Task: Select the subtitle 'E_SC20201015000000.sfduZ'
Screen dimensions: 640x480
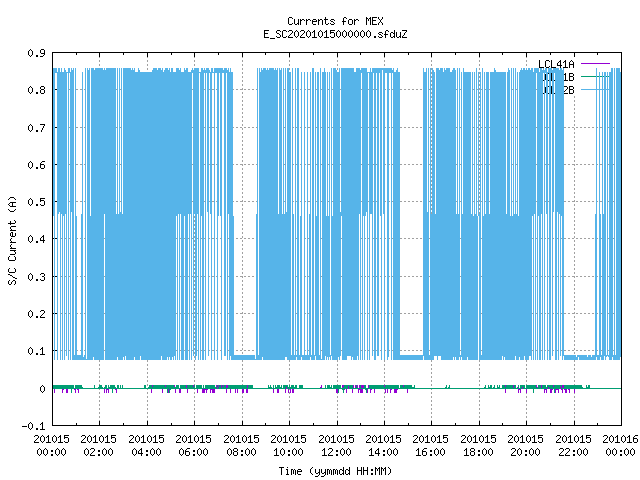Action: coord(335,34)
